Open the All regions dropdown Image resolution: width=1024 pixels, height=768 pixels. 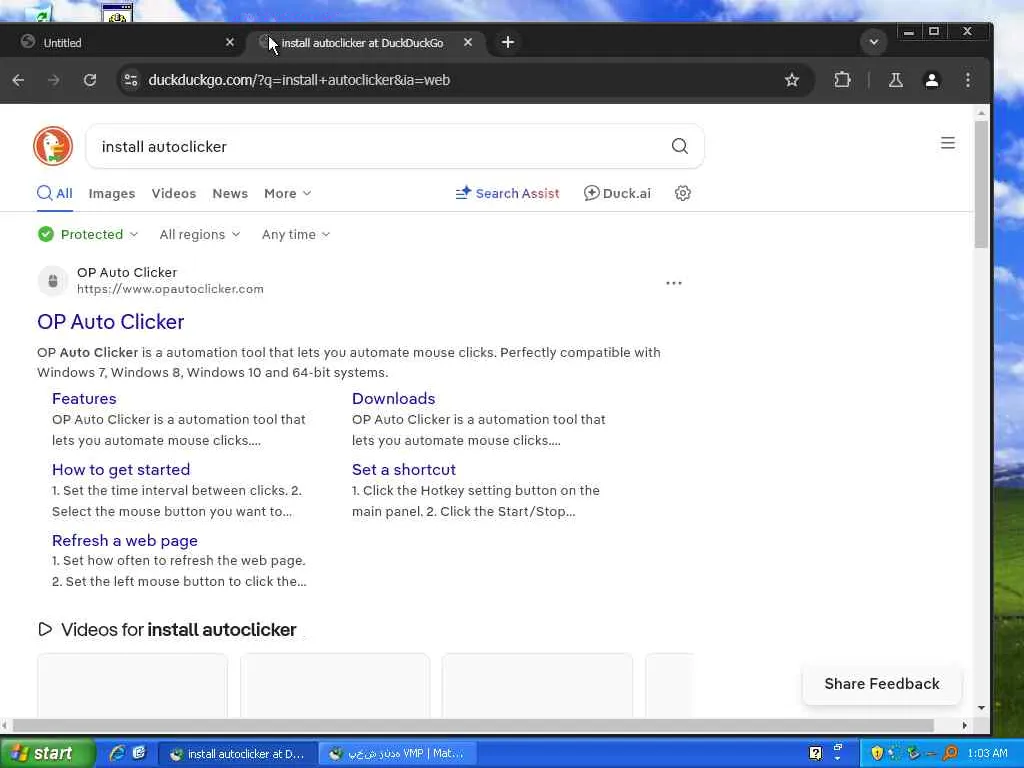point(200,234)
